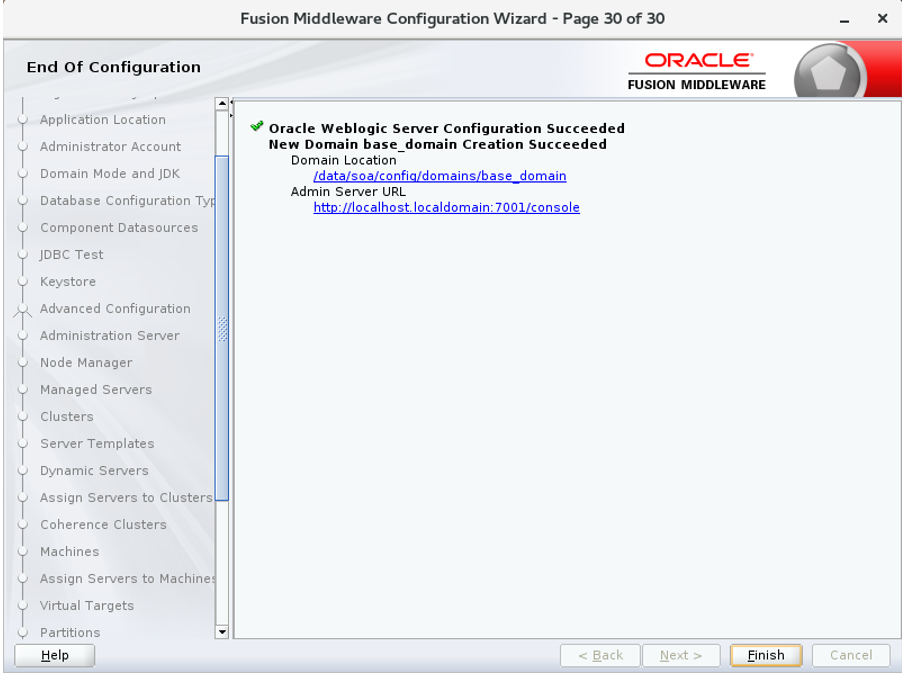Image resolution: width=902 pixels, height=674 pixels.
Task: Minimize the Configuration Wizard window
Action: (844, 20)
